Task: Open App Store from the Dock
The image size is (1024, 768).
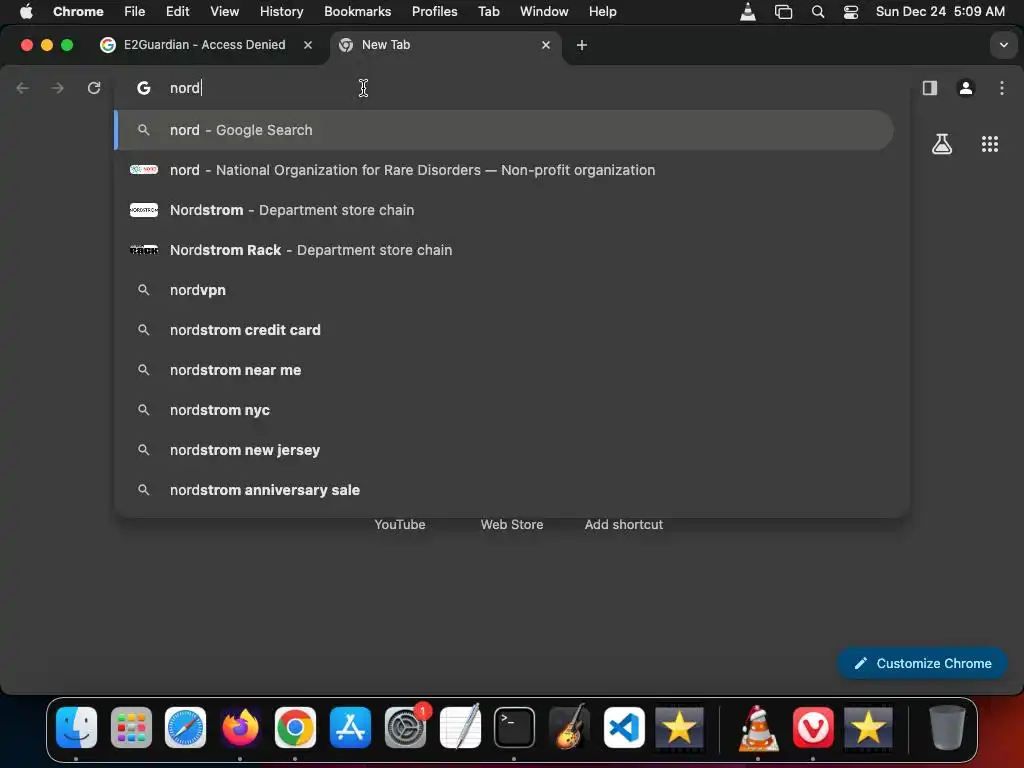Action: [x=350, y=728]
